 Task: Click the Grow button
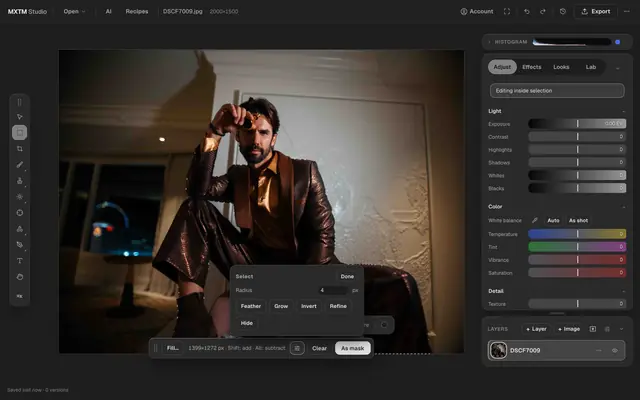(x=281, y=306)
